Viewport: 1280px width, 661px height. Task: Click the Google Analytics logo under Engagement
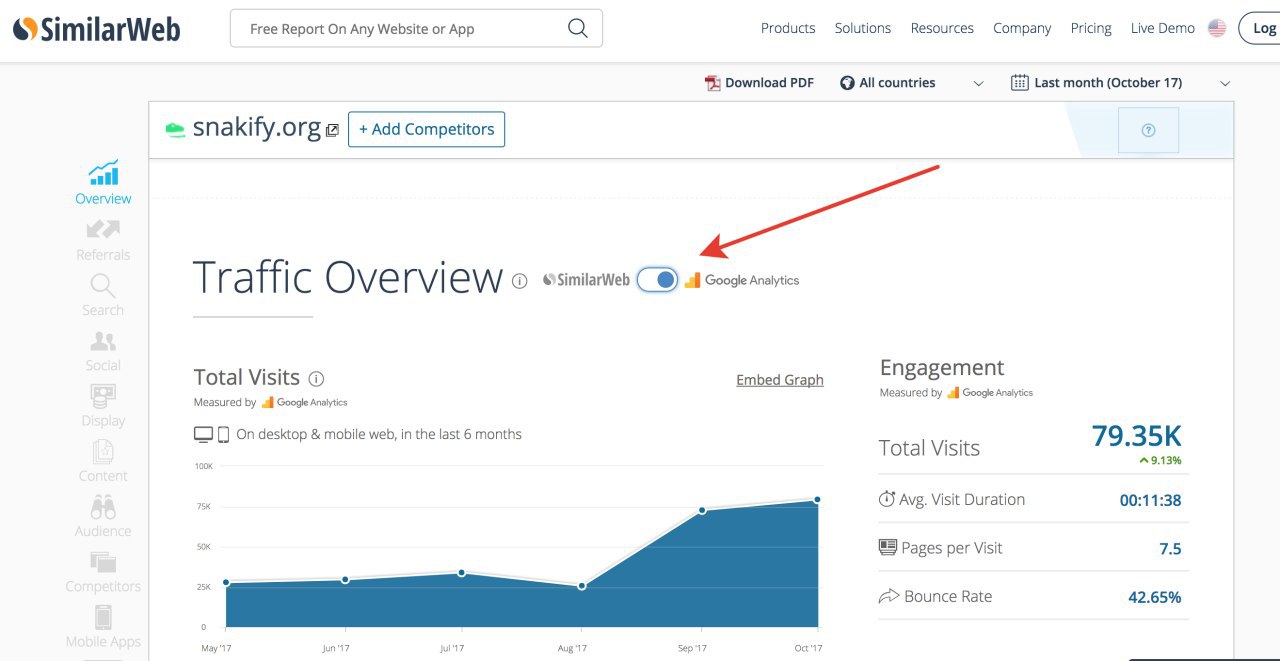pyautogui.click(x=990, y=393)
